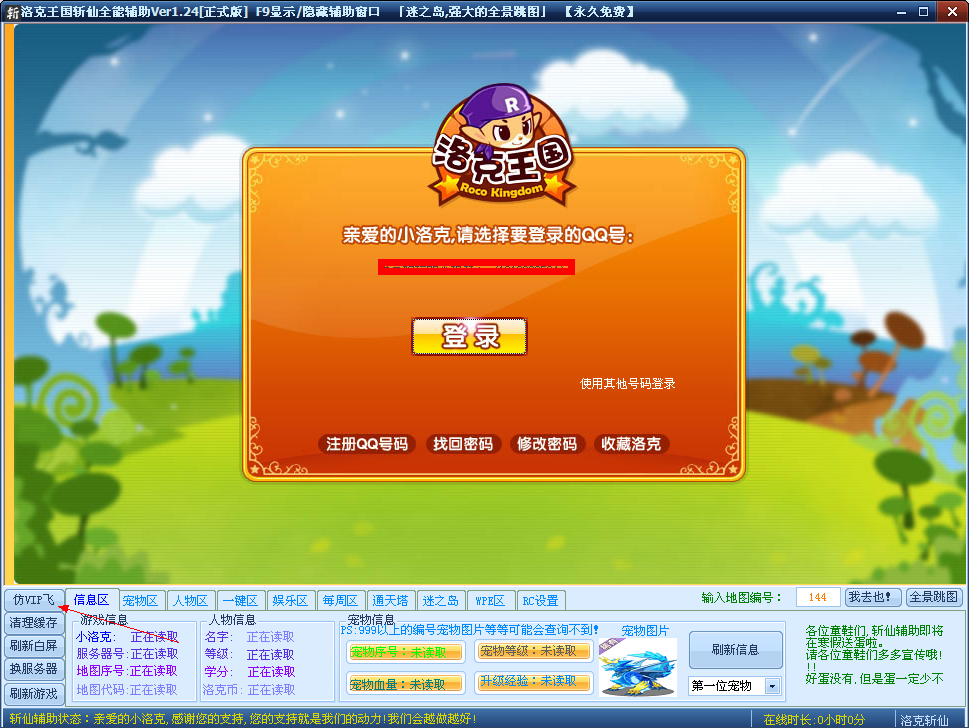Viewport: 969px width, 728px height.
Task: Click the 地图序号 status text
Action: tap(154, 671)
